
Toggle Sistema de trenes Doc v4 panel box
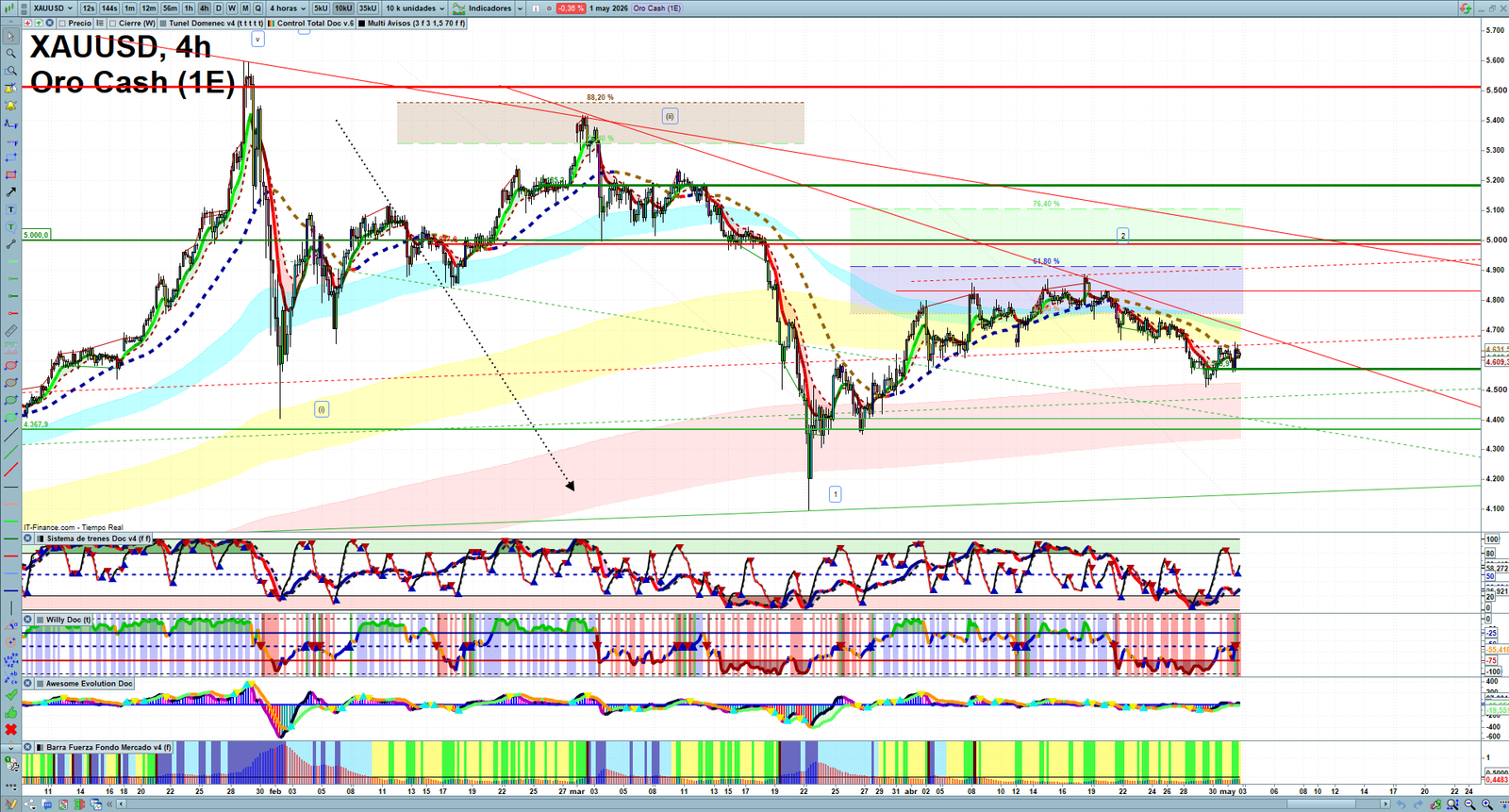(x=41, y=539)
